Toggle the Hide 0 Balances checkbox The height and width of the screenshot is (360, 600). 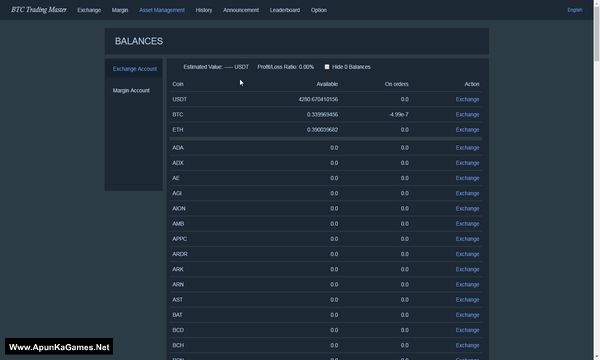(327, 67)
